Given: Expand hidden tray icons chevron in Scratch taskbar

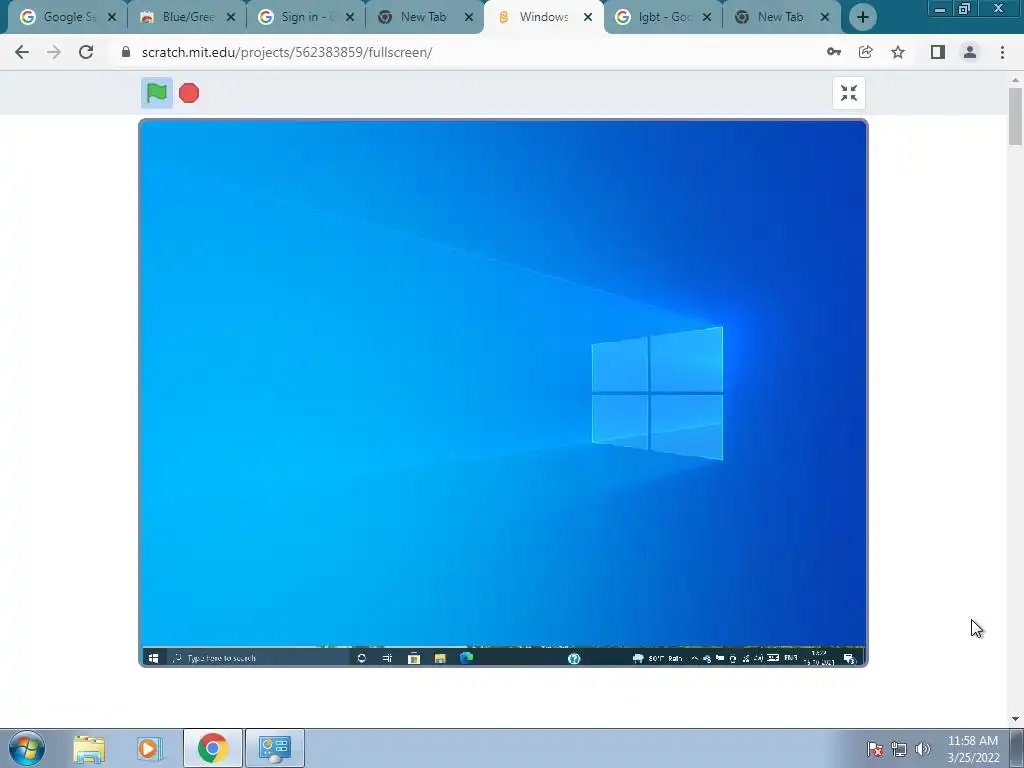Looking at the screenshot, I should click(694, 658).
